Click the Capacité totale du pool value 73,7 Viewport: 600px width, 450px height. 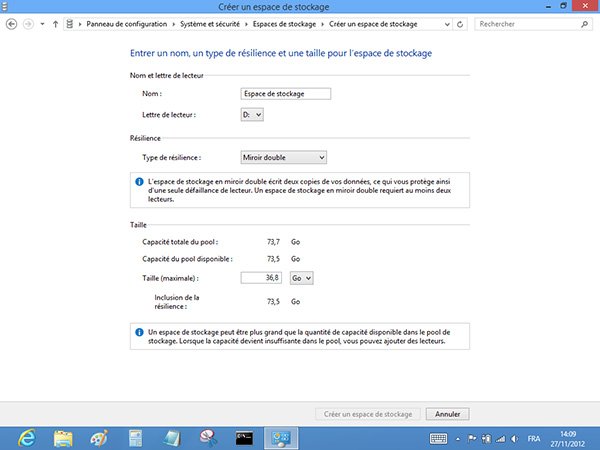tap(273, 242)
